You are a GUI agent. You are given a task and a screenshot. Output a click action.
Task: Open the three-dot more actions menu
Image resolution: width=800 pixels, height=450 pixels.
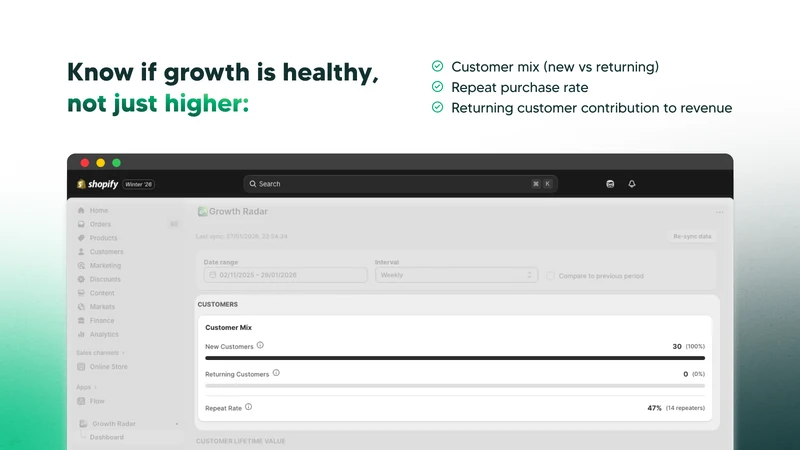719,212
